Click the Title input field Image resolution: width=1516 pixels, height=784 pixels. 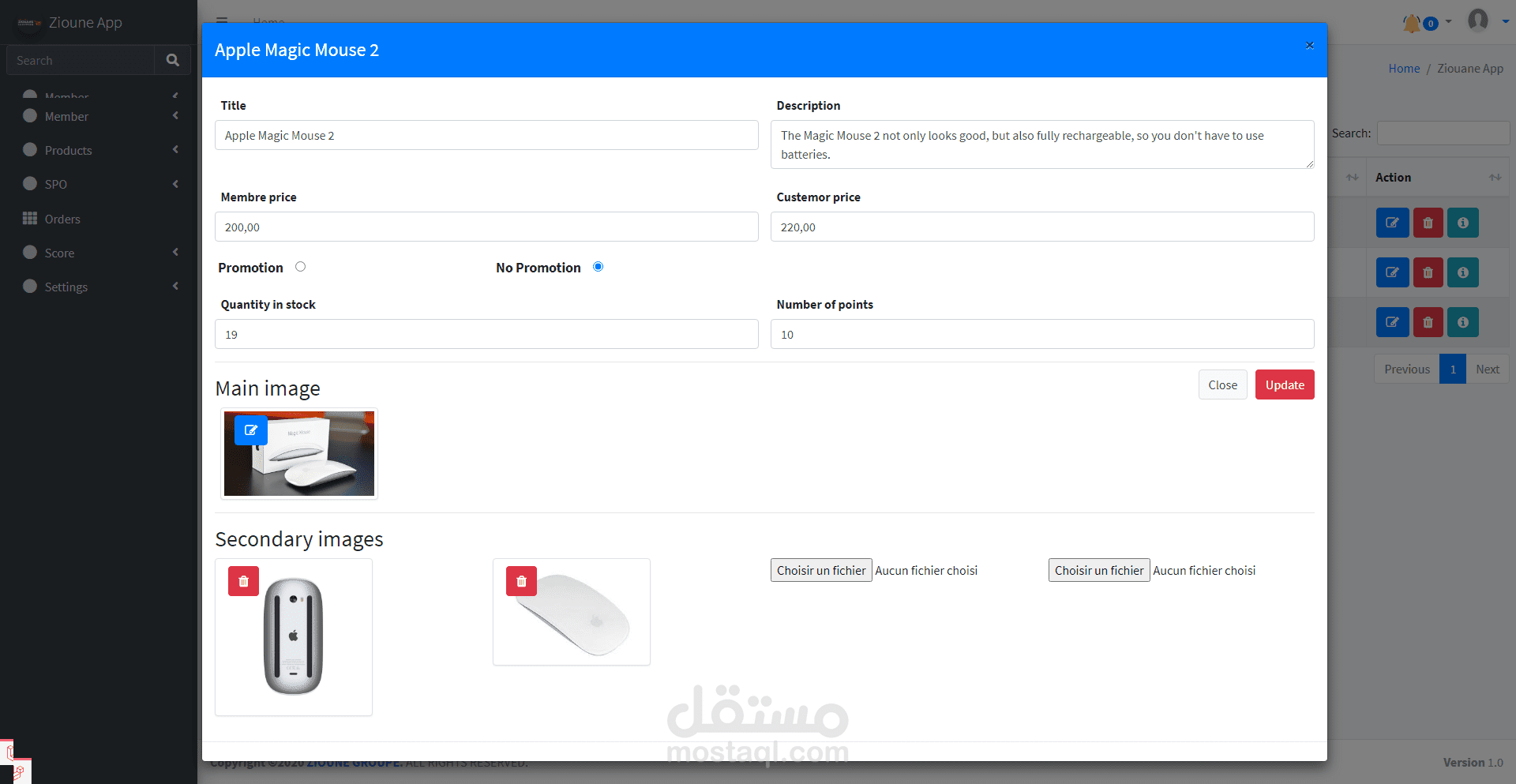pos(486,135)
